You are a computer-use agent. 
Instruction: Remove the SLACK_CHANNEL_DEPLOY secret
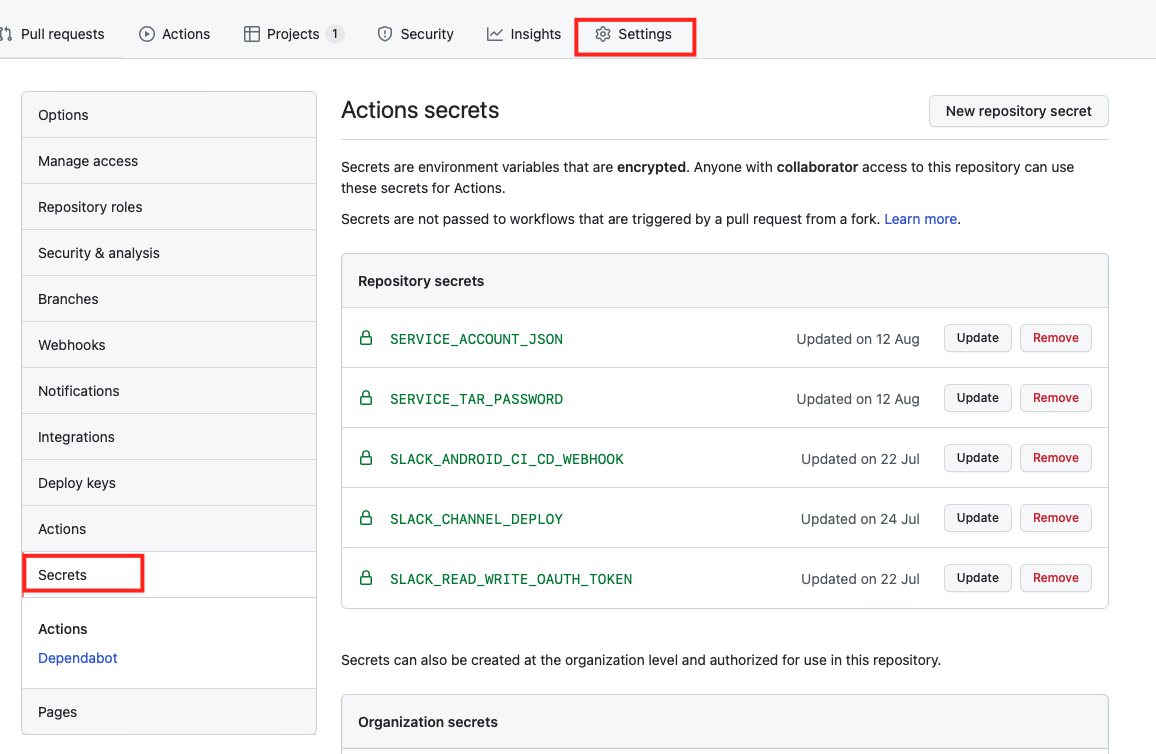coord(1056,517)
